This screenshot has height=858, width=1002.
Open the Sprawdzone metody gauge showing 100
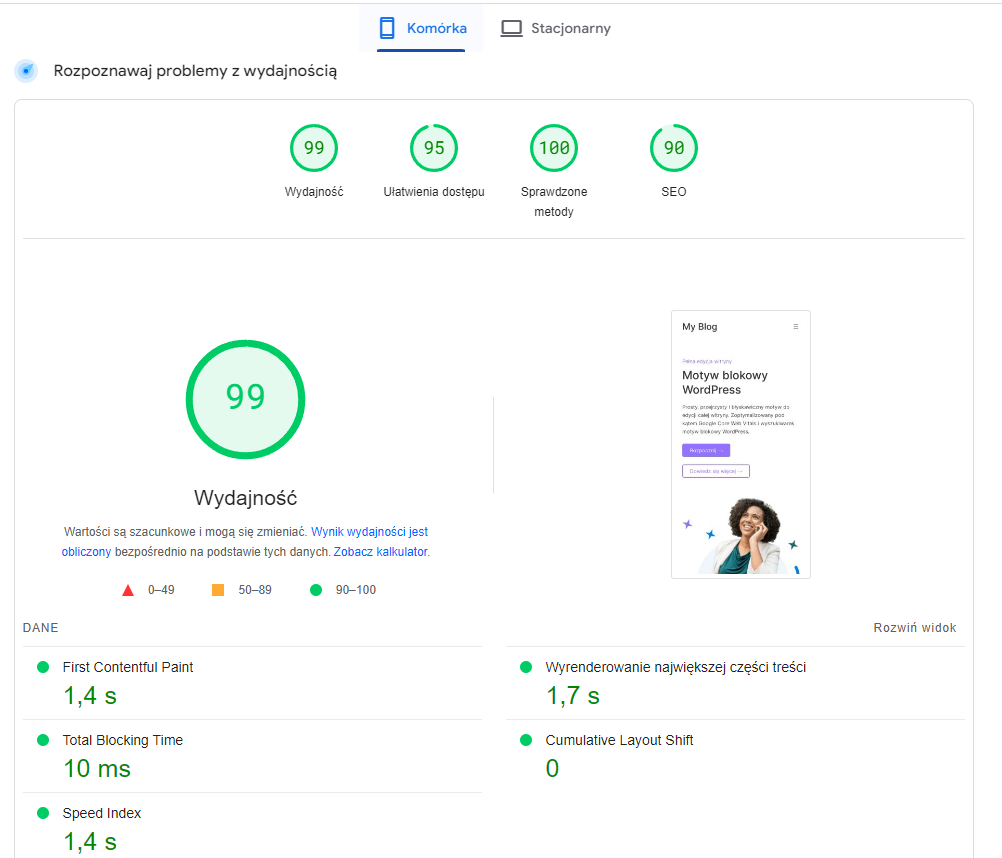point(554,147)
